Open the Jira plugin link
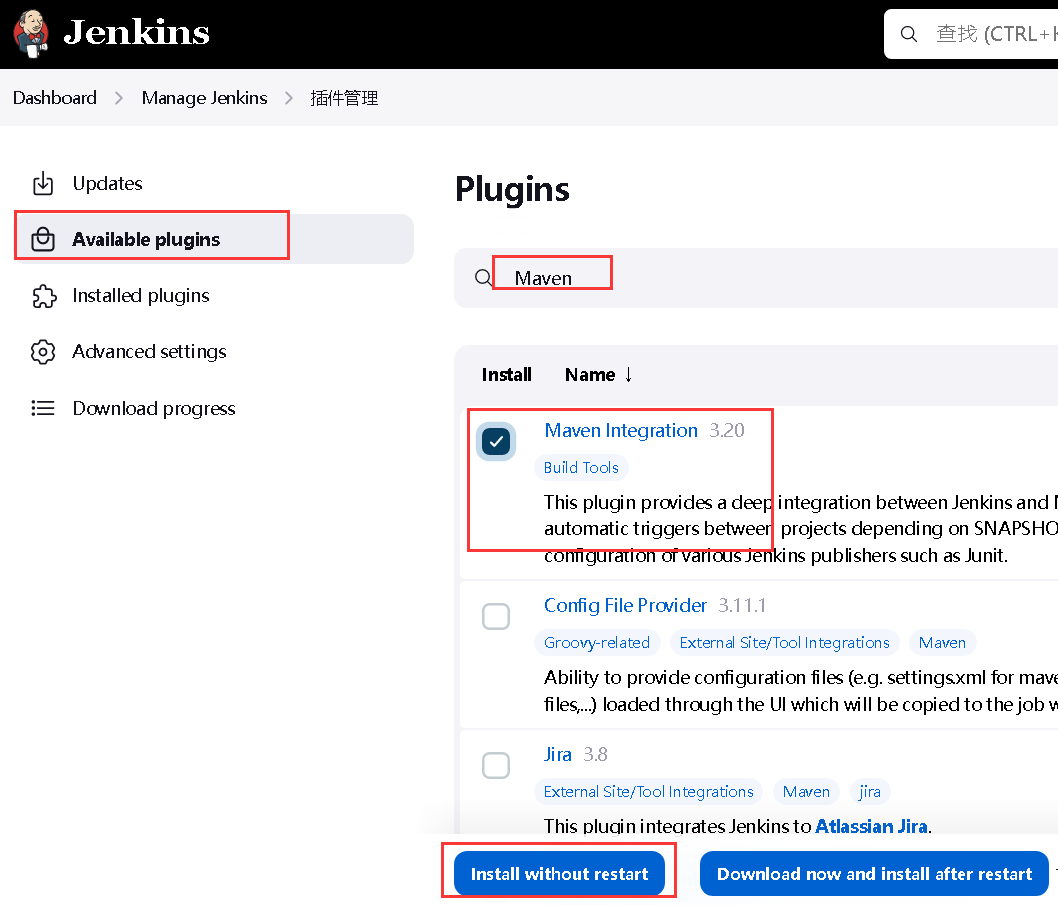 click(x=558, y=754)
